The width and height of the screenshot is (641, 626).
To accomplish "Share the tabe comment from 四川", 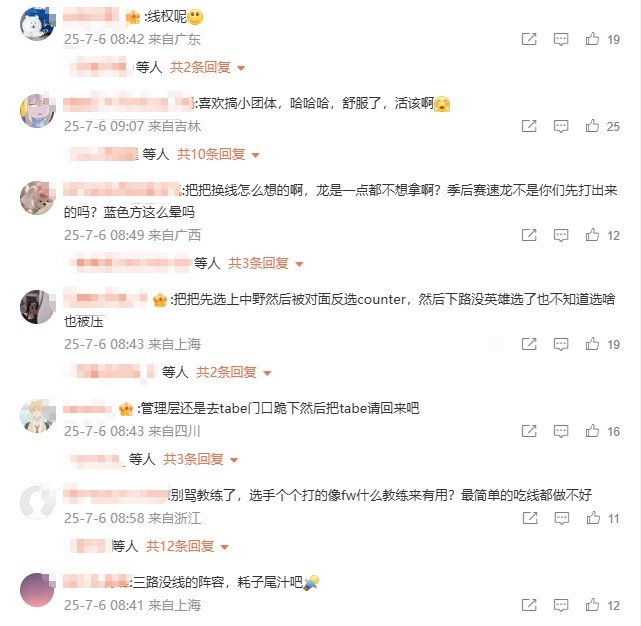I will [x=529, y=431].
